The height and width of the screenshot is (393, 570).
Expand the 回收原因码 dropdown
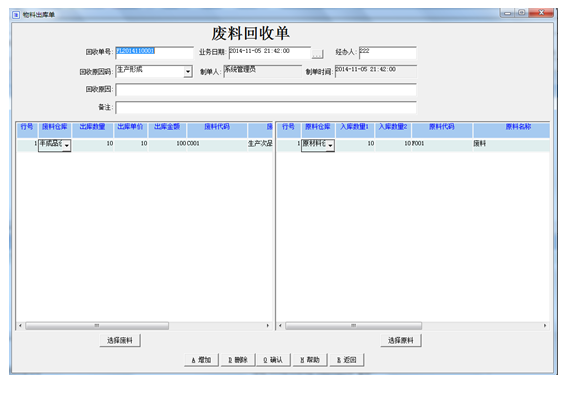[188, 71]
